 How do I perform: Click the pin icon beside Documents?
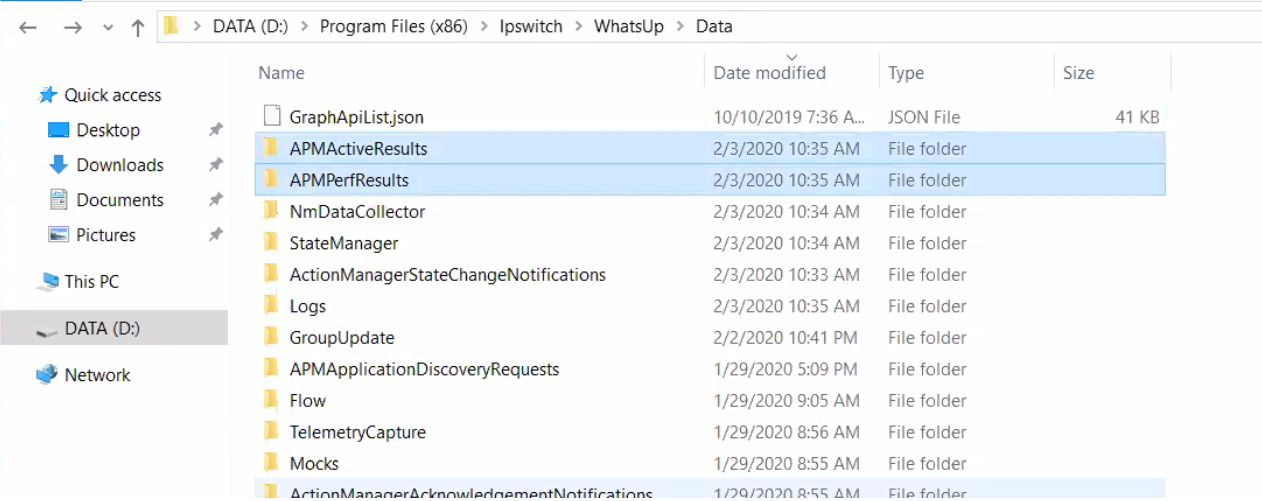point(215,200)
